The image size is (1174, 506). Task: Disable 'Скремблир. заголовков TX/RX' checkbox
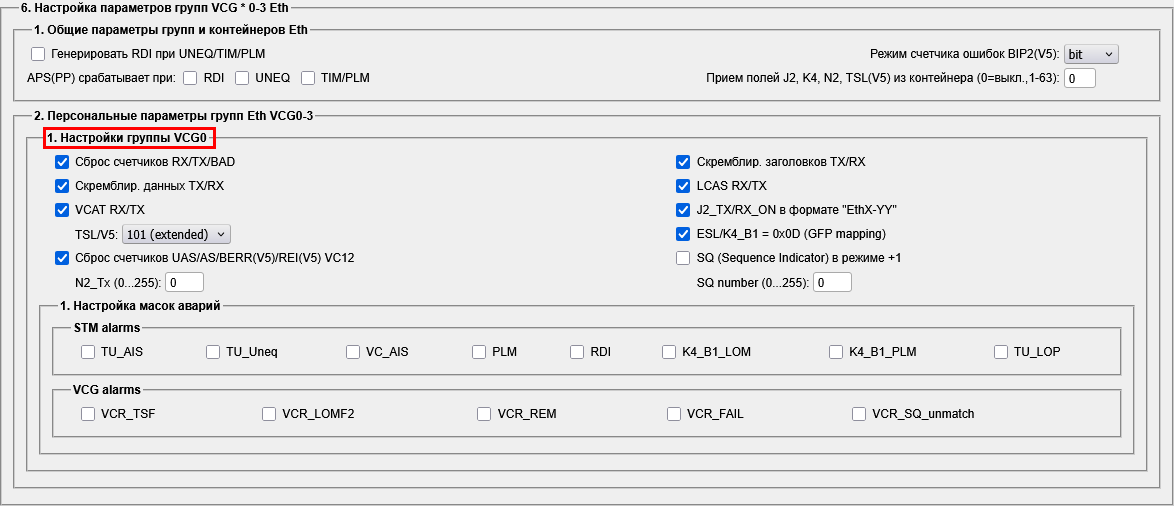coord(683,162)
